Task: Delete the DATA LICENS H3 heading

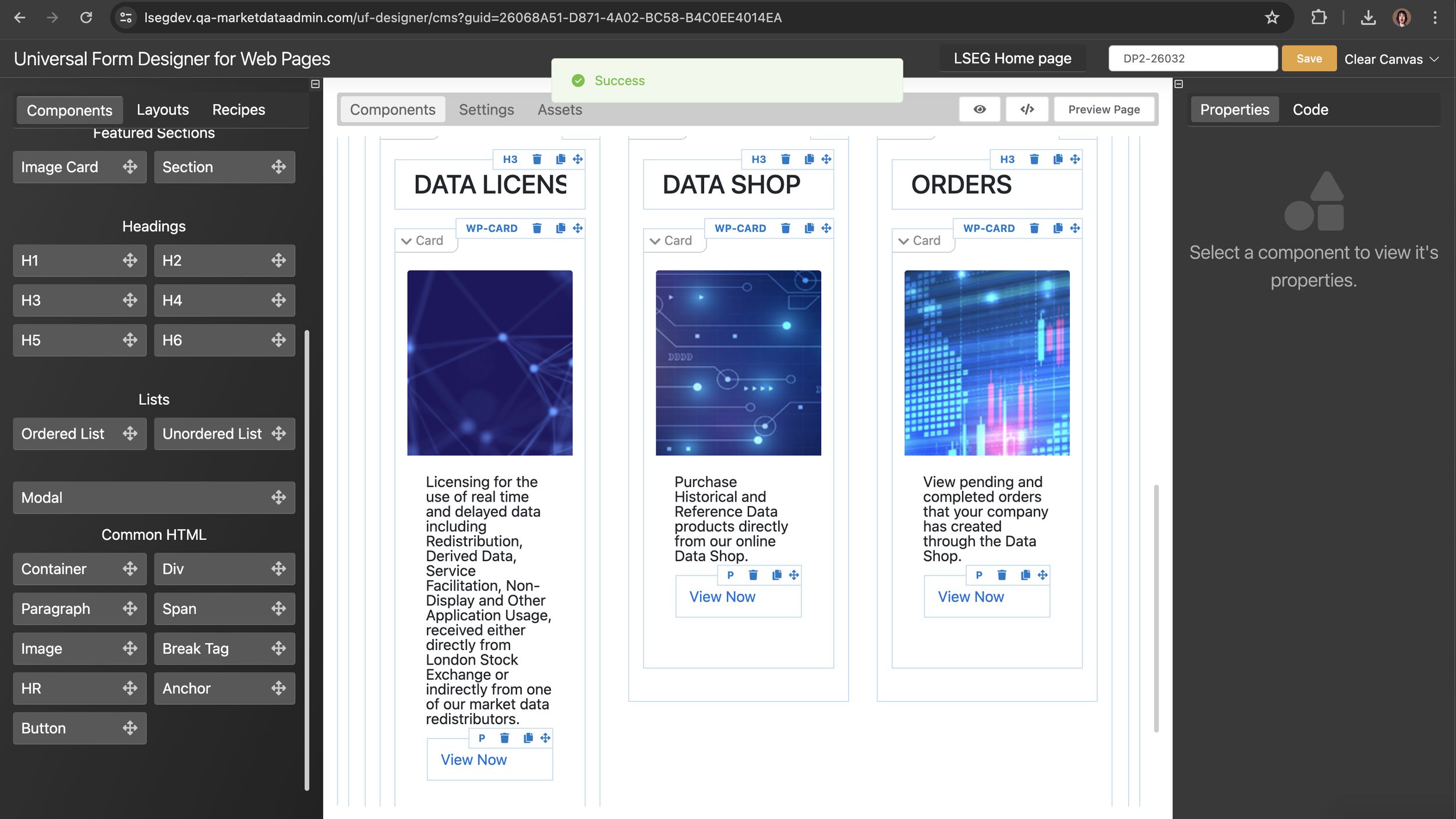Action: 537,159
